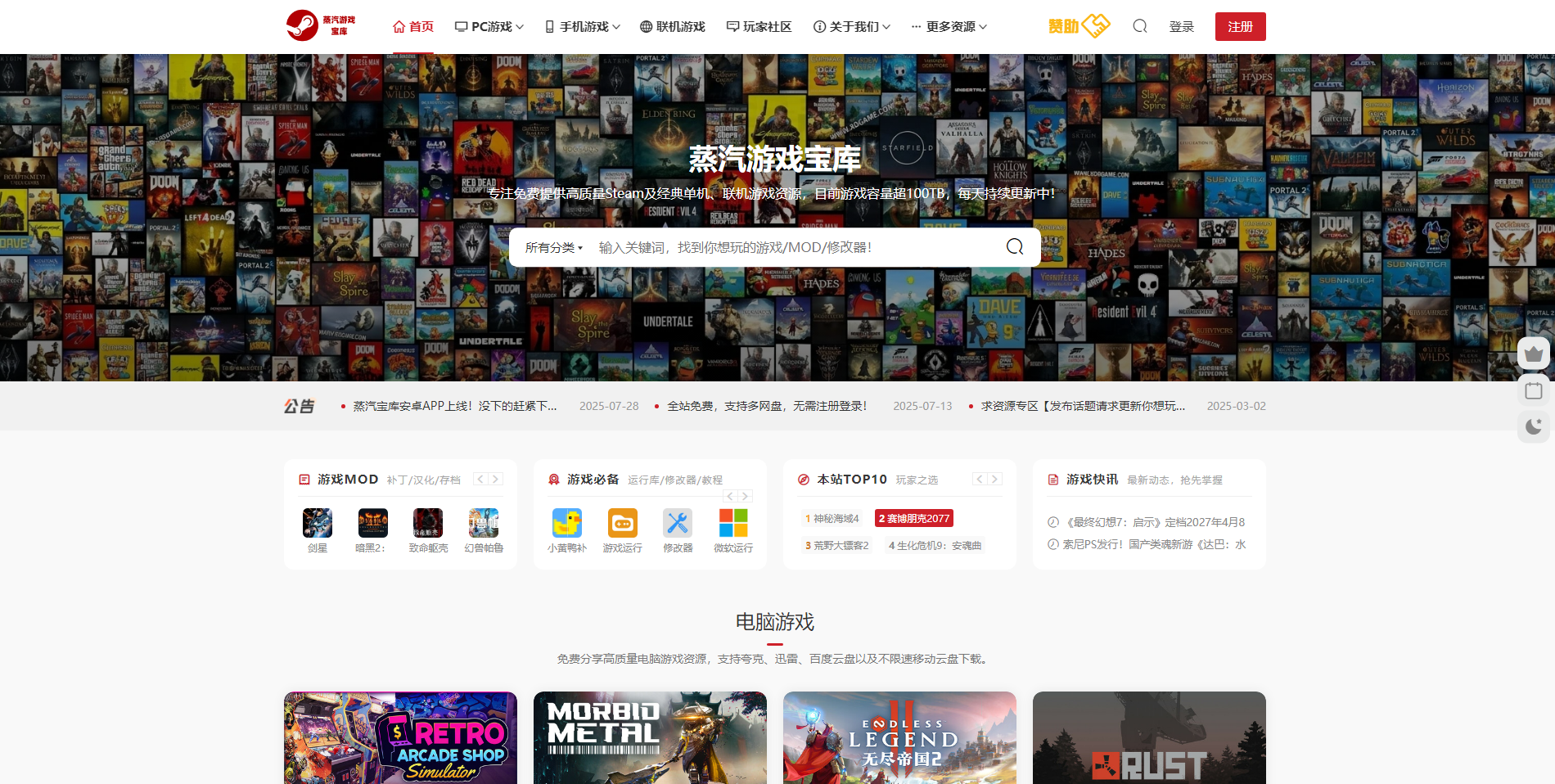Open Rust game thumbnail
Screen dimensions: 1555x784
1149,737
